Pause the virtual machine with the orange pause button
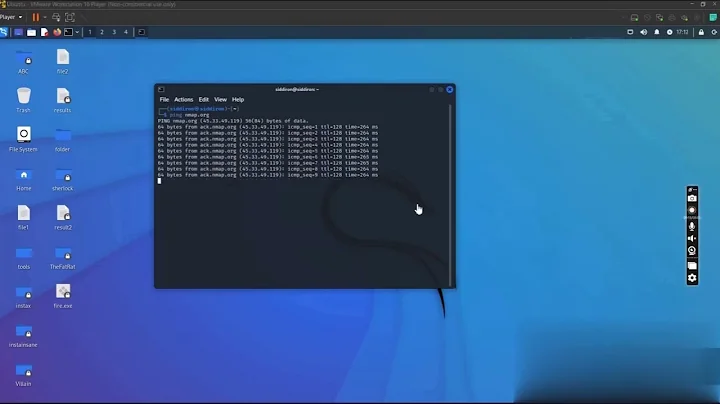 [x=35, y=17]
